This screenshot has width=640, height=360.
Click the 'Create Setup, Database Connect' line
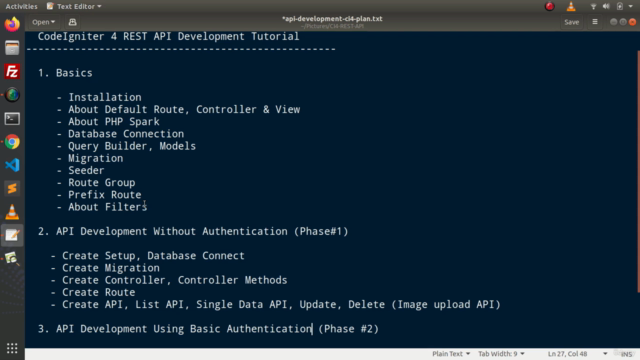click(147, 256)
